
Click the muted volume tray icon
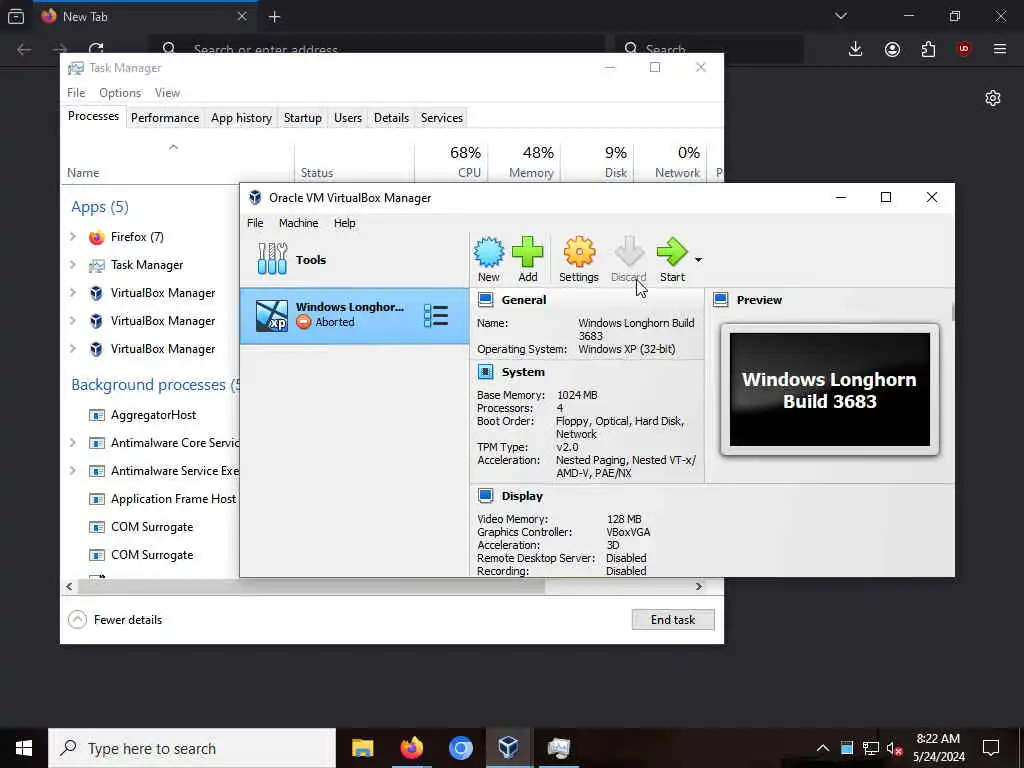tap(894, 748)
